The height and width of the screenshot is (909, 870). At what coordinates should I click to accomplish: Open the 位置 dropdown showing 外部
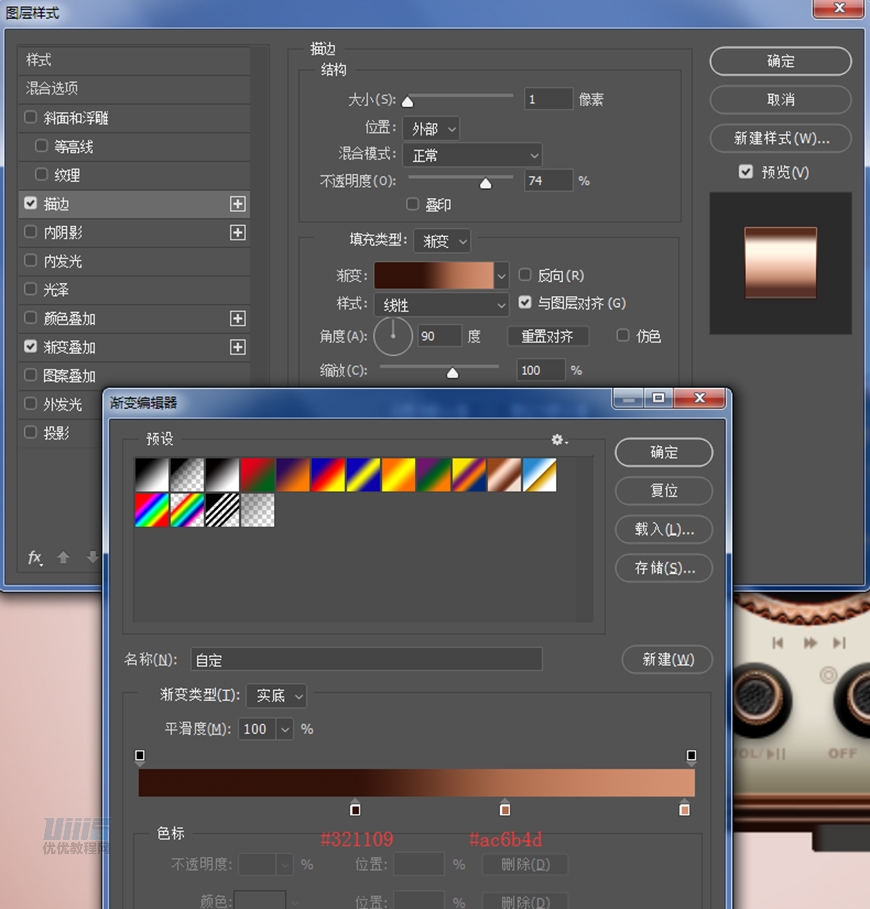click(x=432, y=128)
